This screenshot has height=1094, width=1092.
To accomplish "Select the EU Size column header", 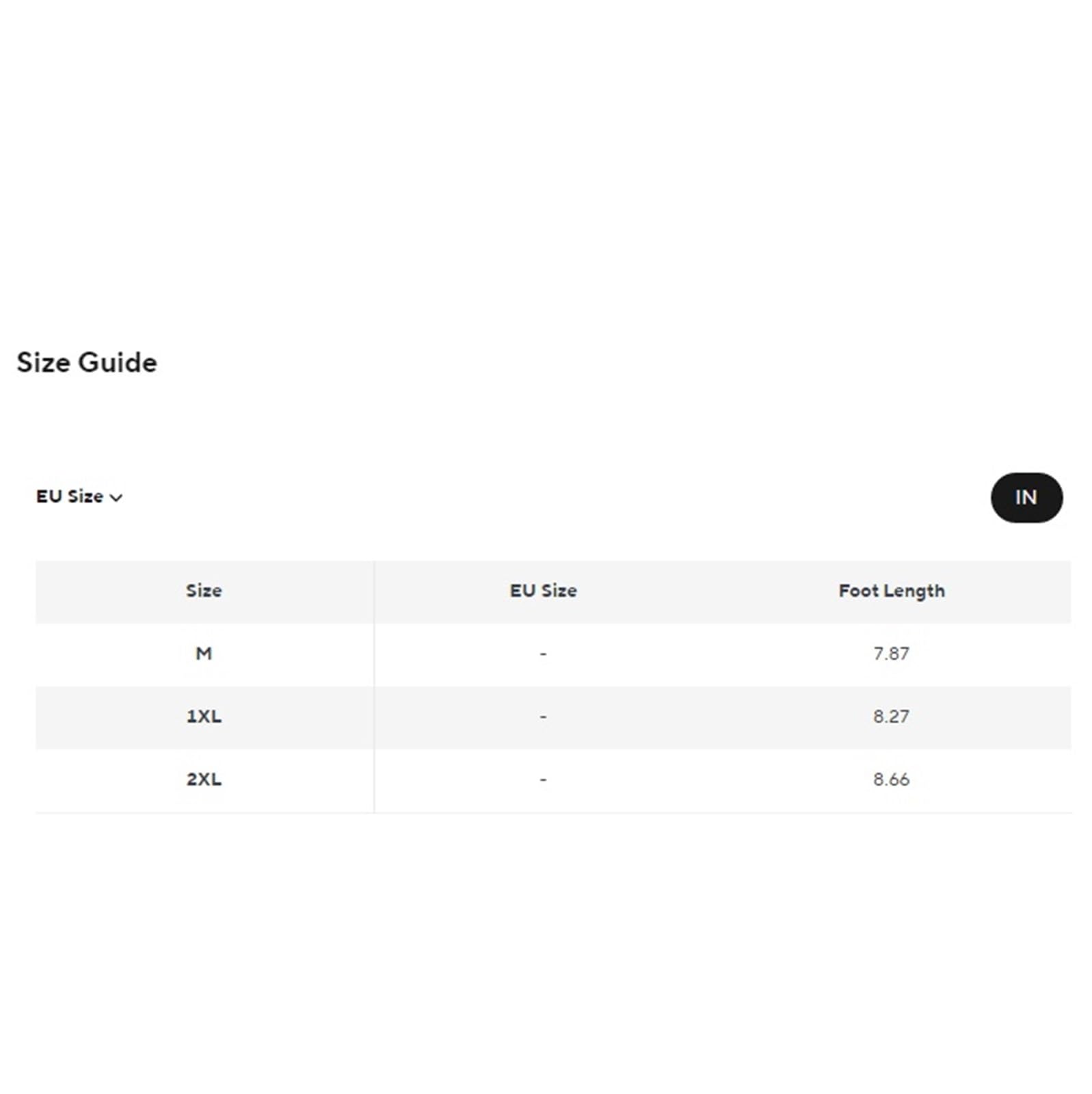I will point(543,591).
